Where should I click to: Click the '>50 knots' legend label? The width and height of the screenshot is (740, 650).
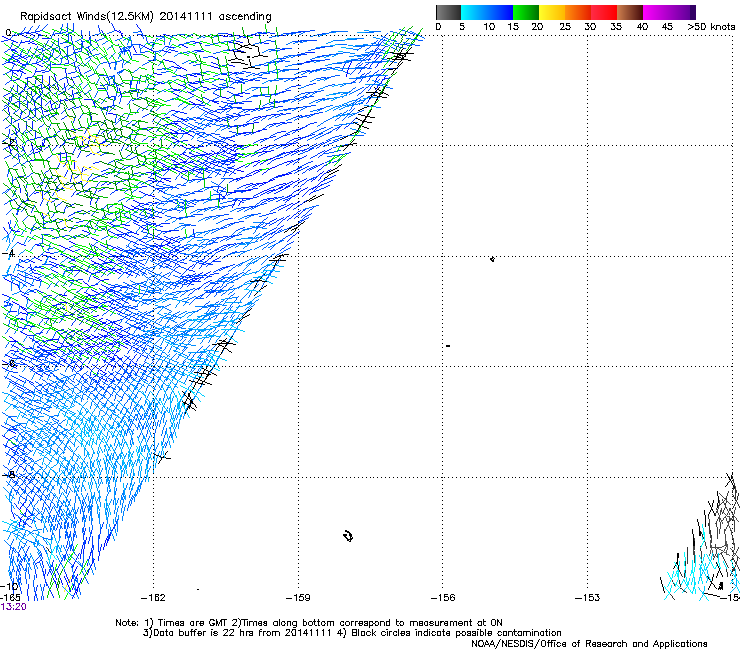point(711,27)
